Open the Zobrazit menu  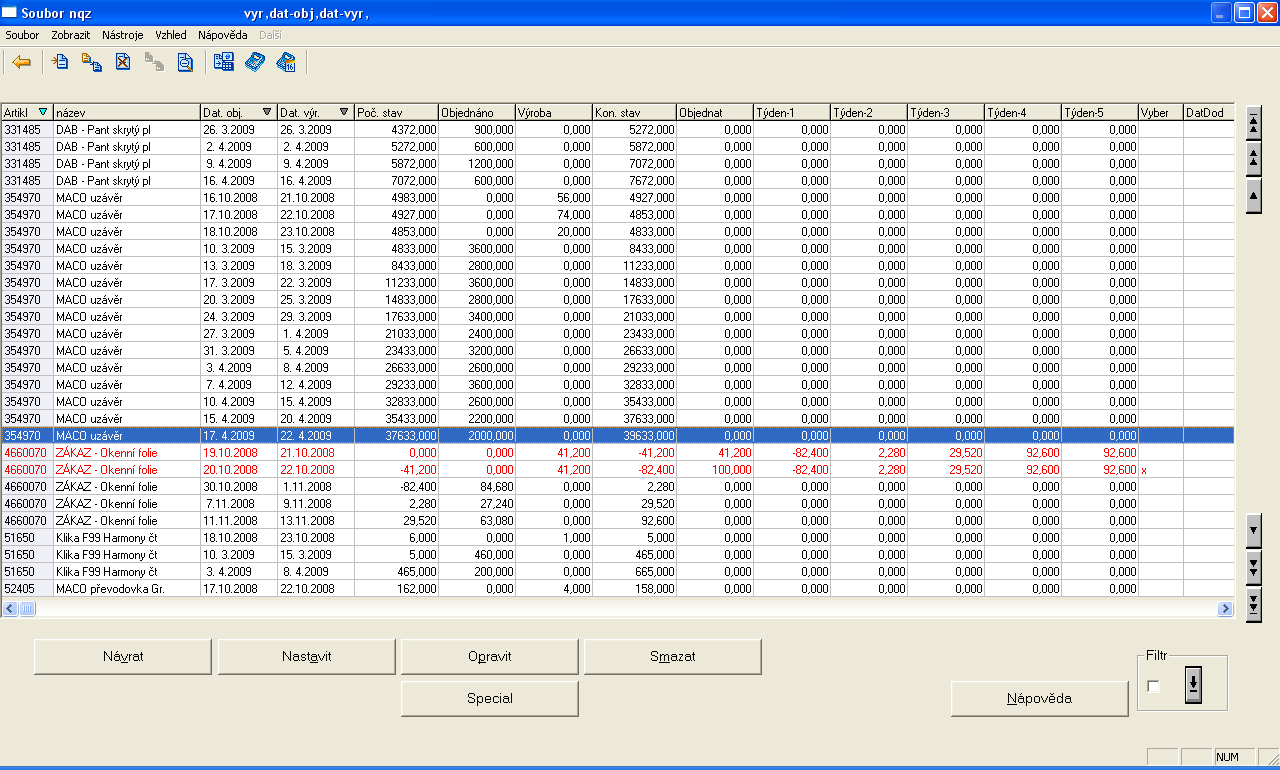tap(71, 35)
